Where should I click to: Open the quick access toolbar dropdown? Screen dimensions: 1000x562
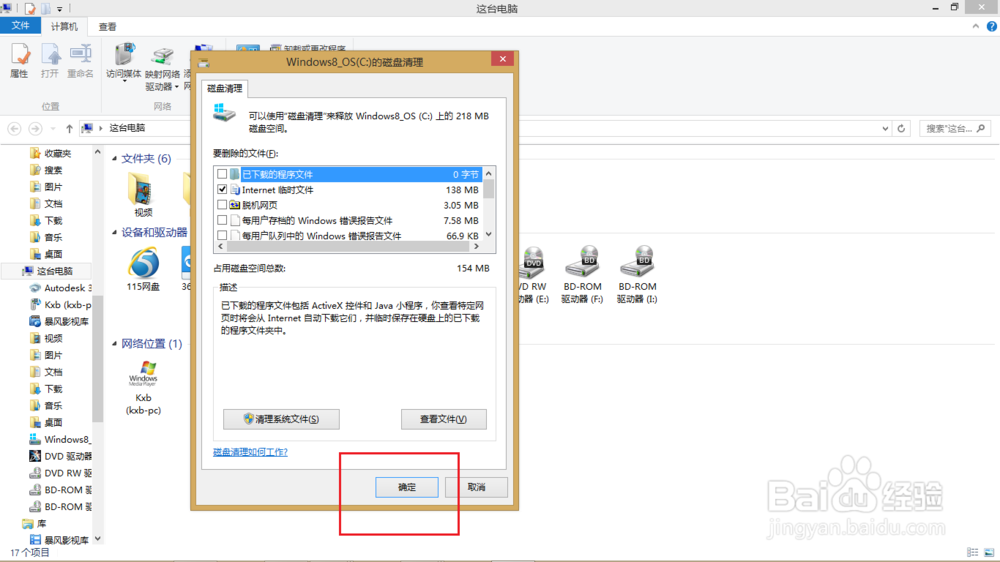click(60, 9)
